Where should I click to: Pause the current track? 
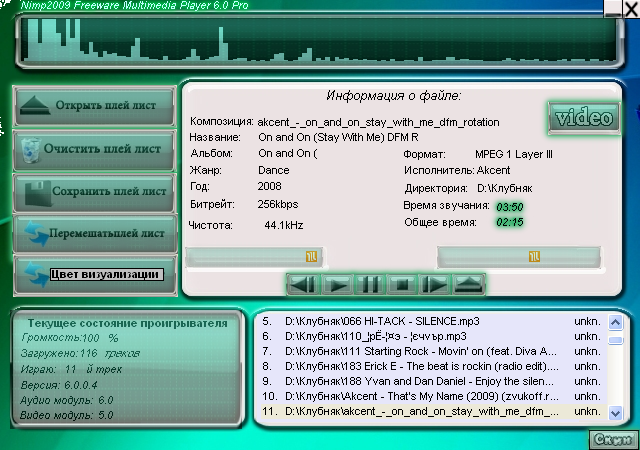pyautogui.click(x=370, y=284)
